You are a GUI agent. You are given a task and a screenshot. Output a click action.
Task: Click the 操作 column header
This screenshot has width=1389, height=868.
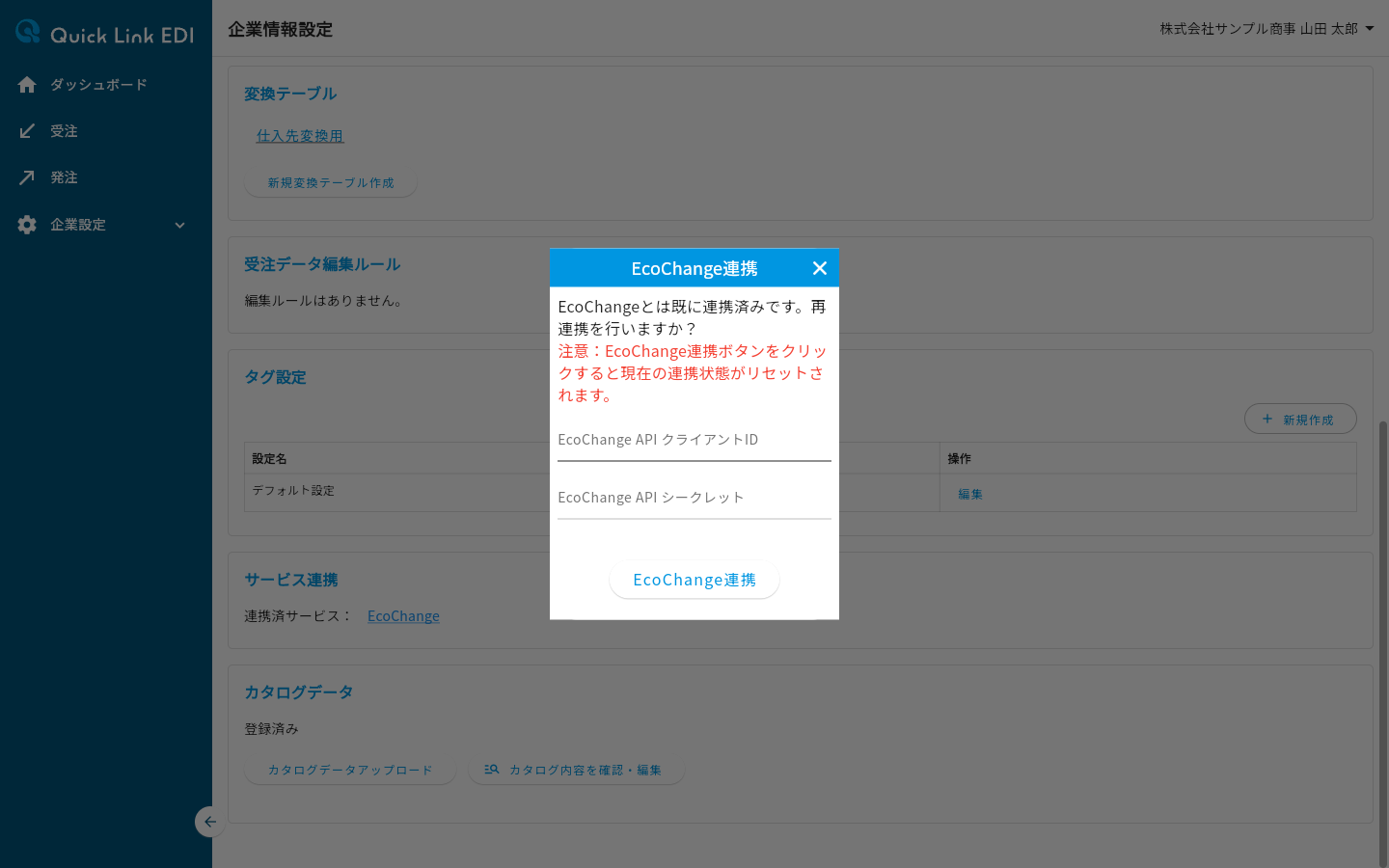[x=960, y=459]
